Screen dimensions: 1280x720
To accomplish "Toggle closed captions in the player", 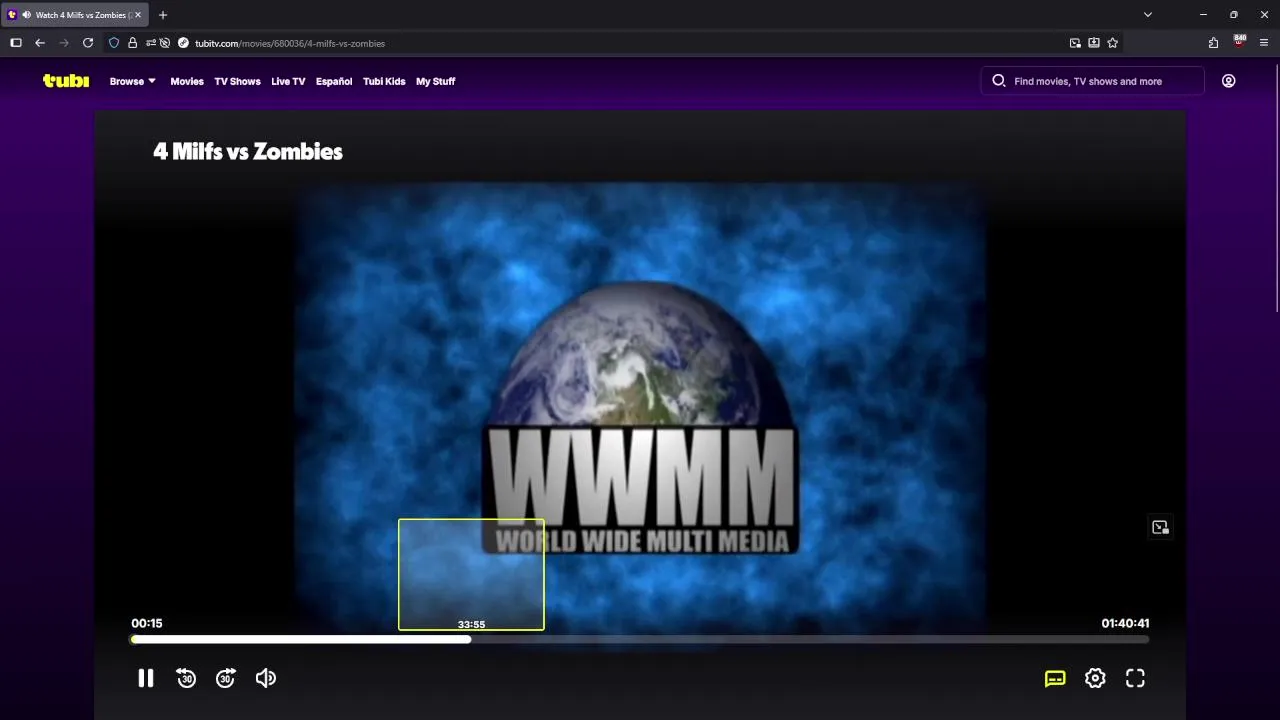I will pyautogui.click(x=1055, y=678).
